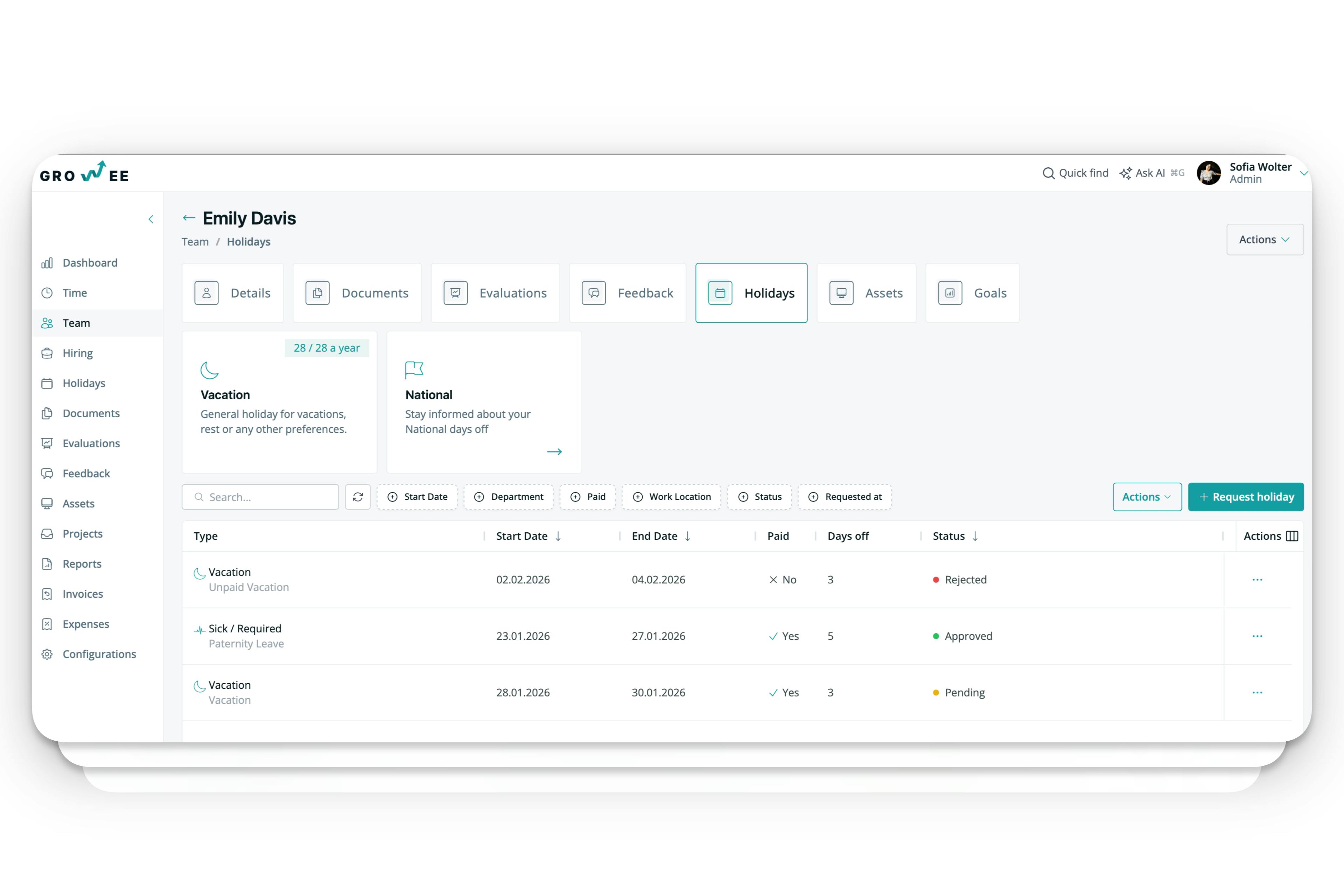
Task: Toggle the column settings next to Actions header
Action: coord(1292,536)
